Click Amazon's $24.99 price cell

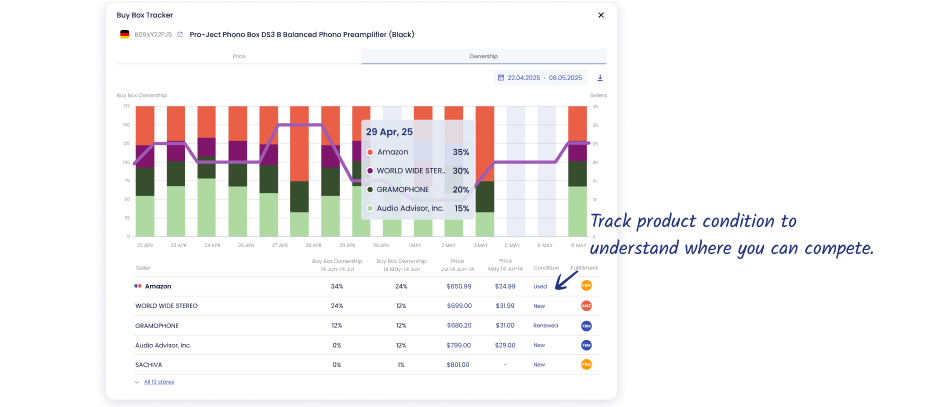[x=505, y=287]
